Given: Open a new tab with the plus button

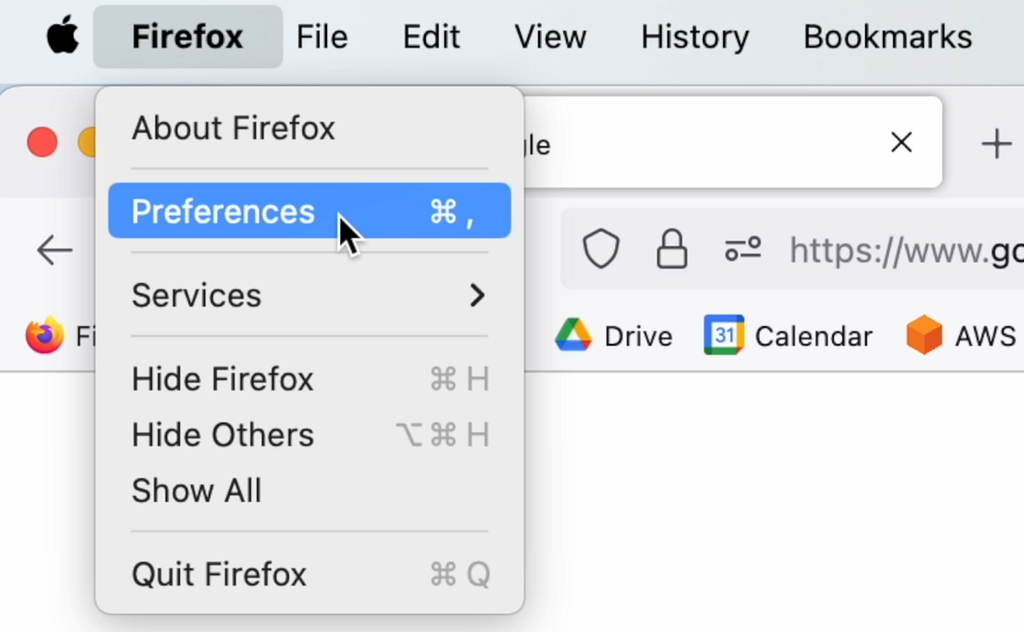Looking at the screenshot, I should (997, 142).
